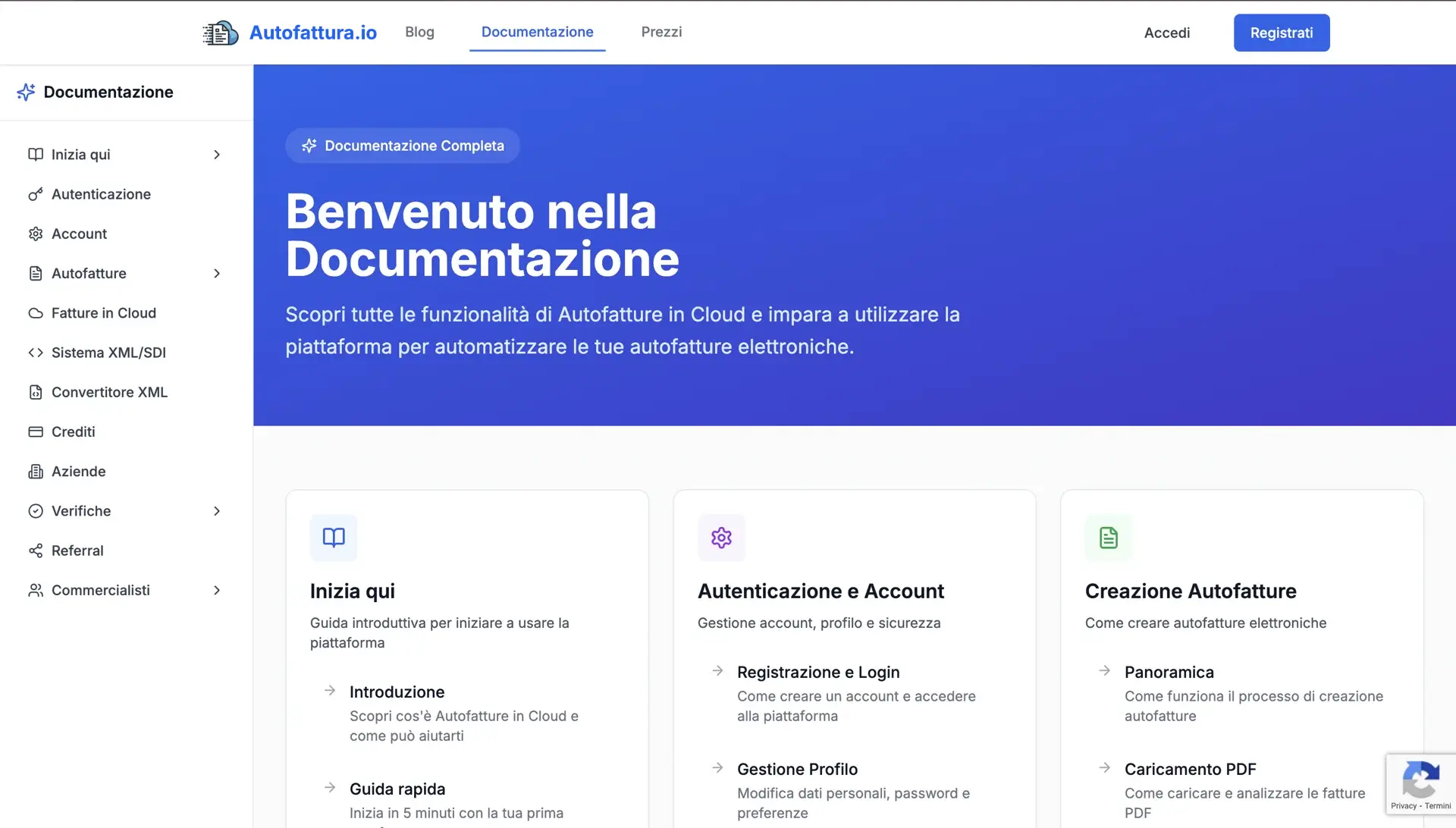The image size is (1456, 828).
Task: Select the Fatture in Cloud cloud icon
Action: (36, 312)
